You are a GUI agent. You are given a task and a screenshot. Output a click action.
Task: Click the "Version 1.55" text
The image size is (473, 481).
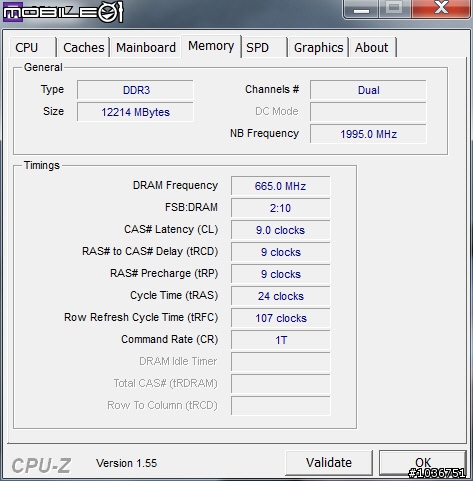pyautogui.click(x=126, y=463)
